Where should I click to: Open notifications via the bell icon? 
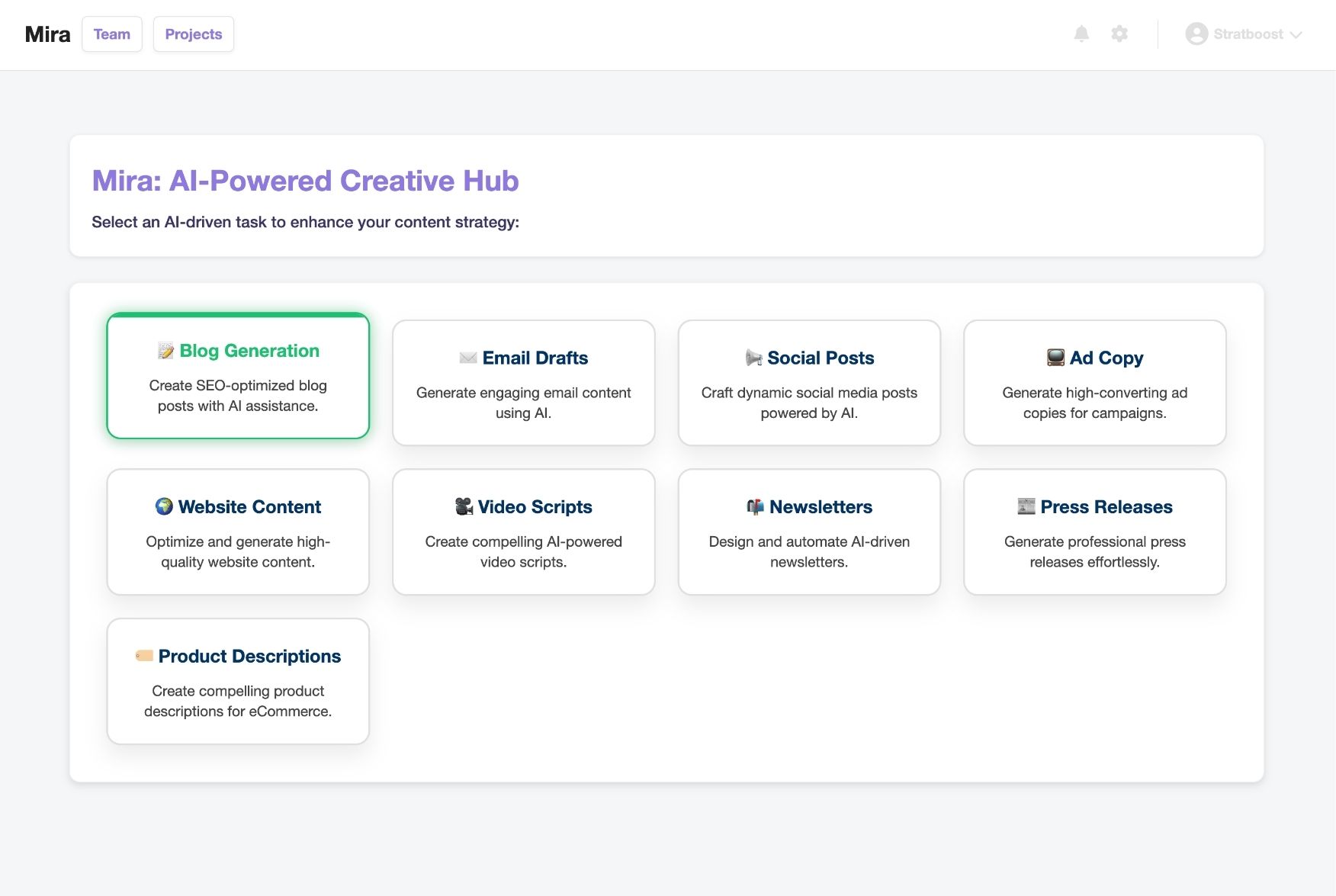[1082, 34]
